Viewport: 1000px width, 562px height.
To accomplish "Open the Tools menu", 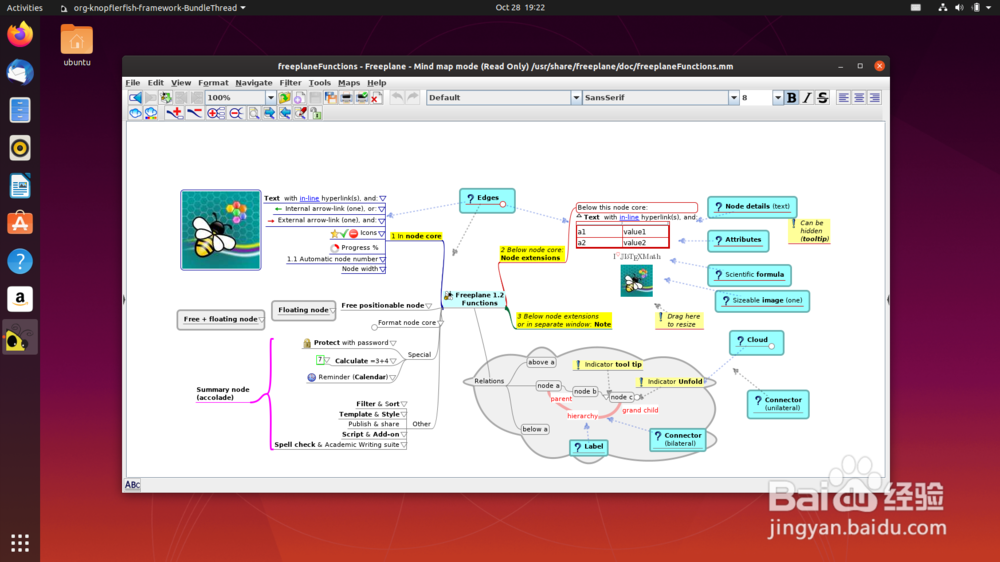I will click(x=320, y=83).
